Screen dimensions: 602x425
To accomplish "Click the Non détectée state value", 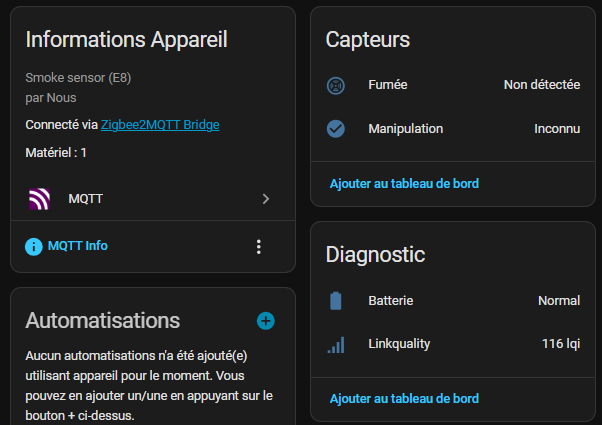I will (x=541, y=85).
